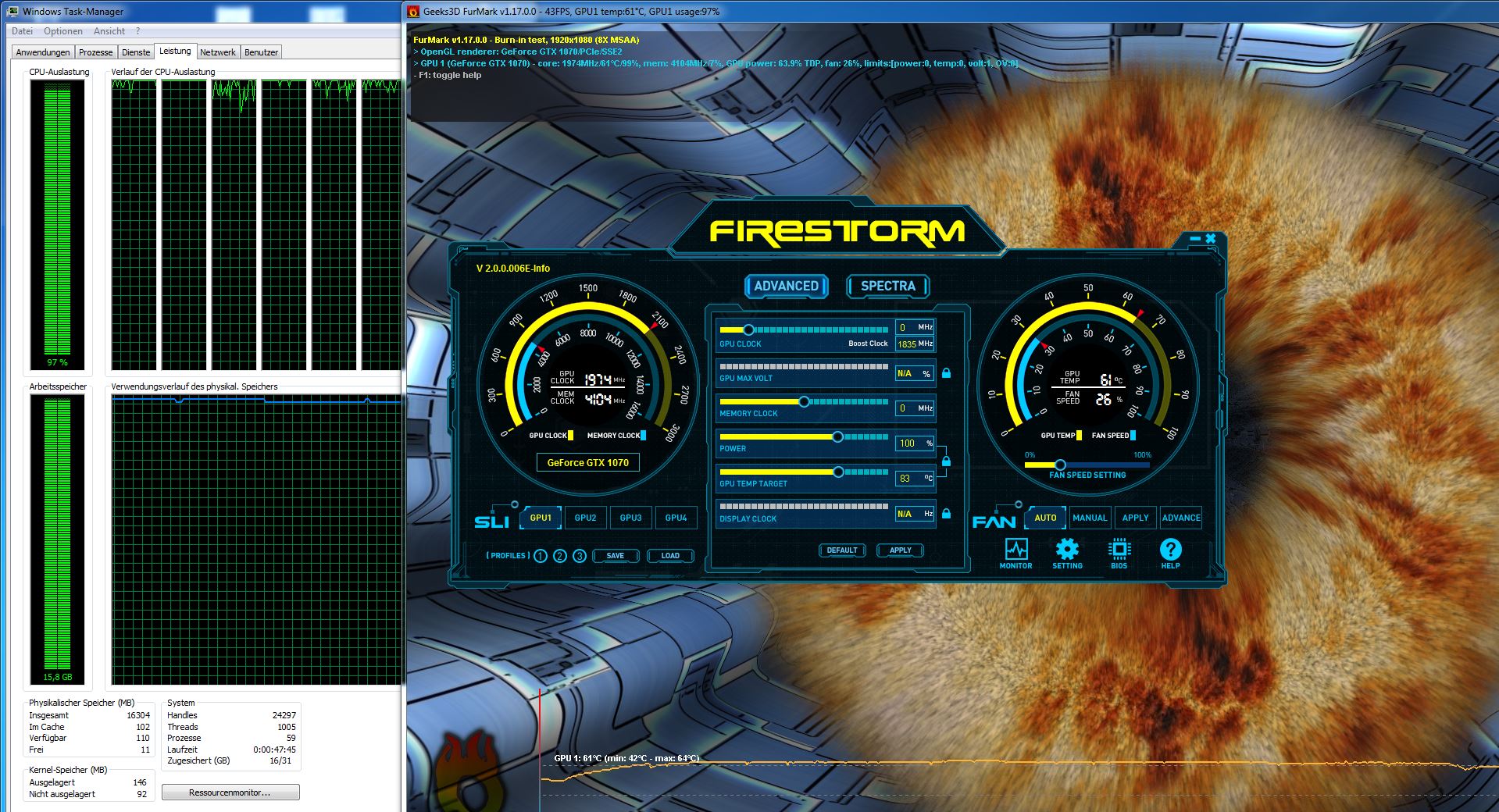Screen dimensions: 1499x812
Task: Click the fan APPLY button
Action: [1135, 518]
